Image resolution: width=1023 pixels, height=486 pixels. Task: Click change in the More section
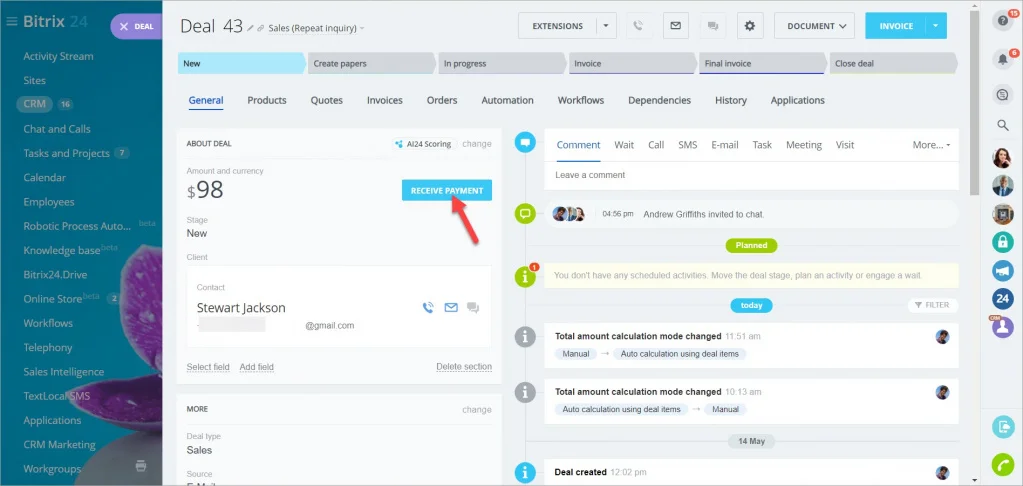(x=477, y=410)
